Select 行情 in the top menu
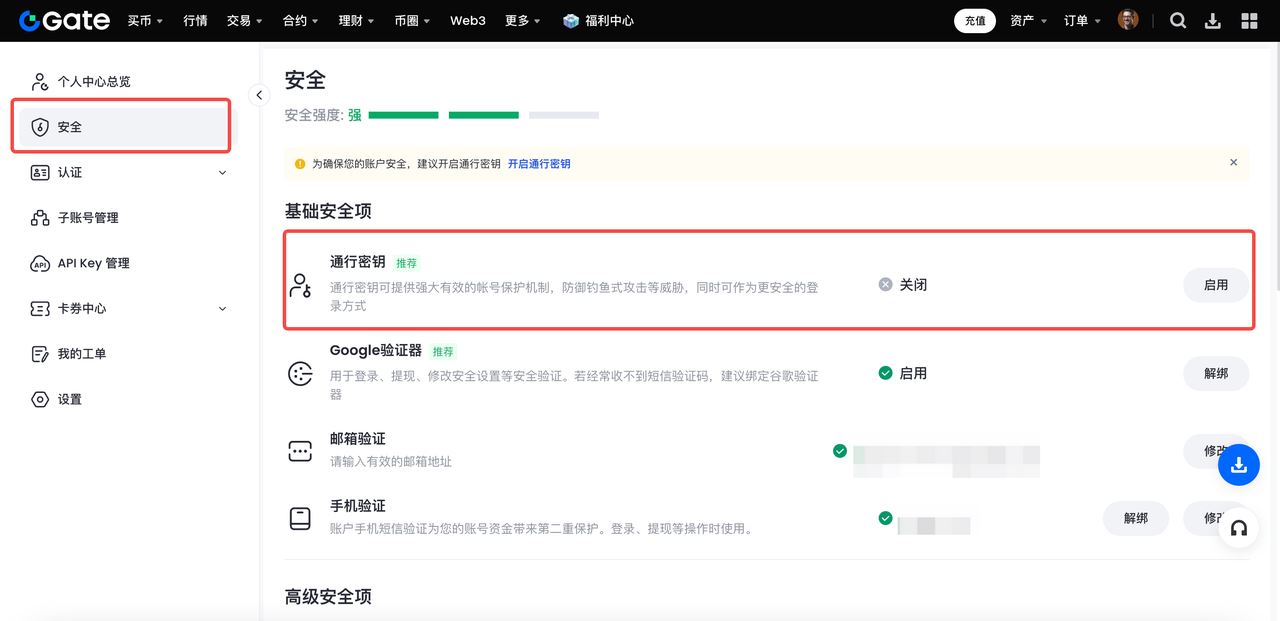 (x=195, y=20)
